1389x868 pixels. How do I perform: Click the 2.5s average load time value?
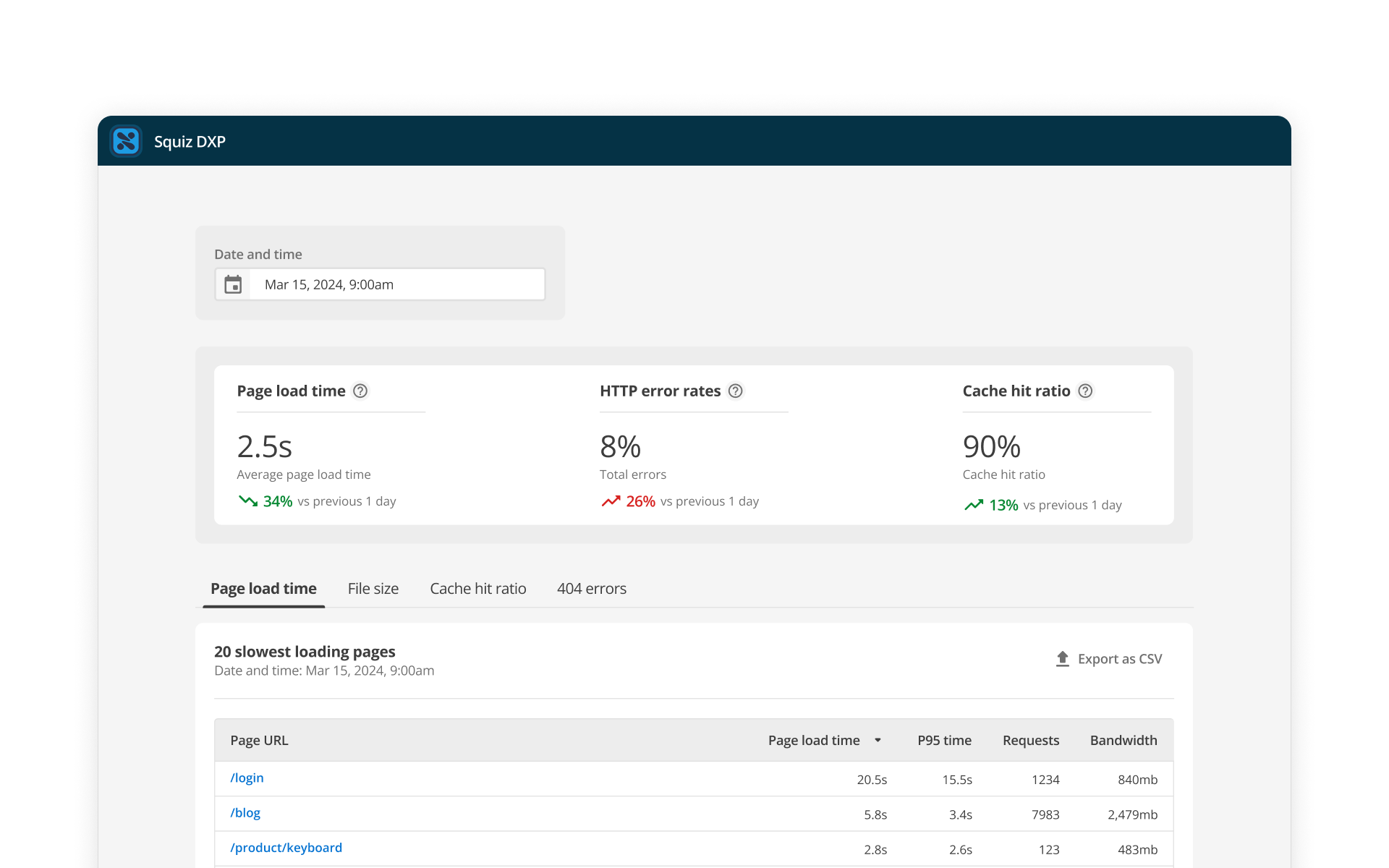pos(265,446)
